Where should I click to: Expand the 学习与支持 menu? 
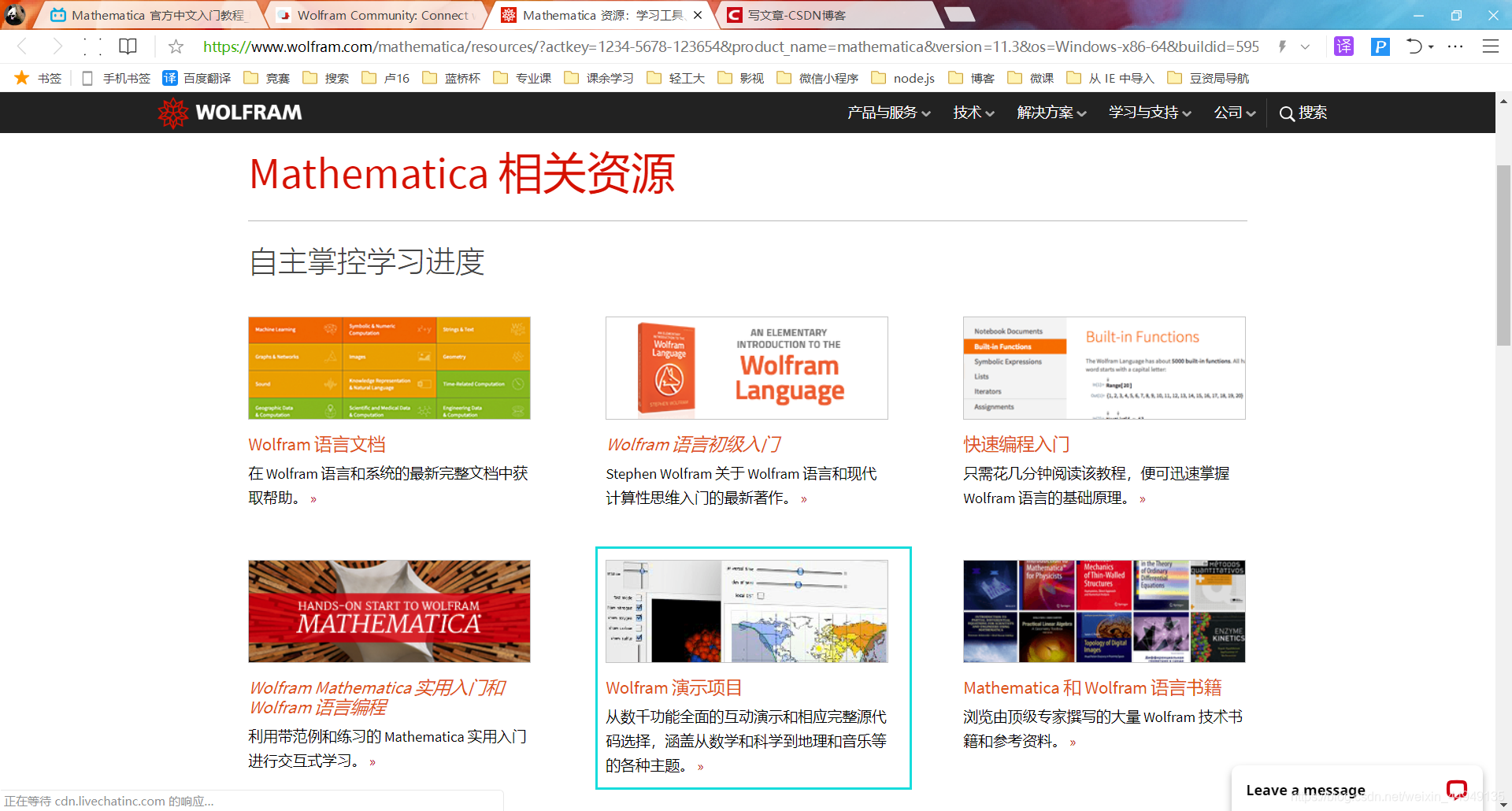pyautogui.click(x=1151, y=113)
